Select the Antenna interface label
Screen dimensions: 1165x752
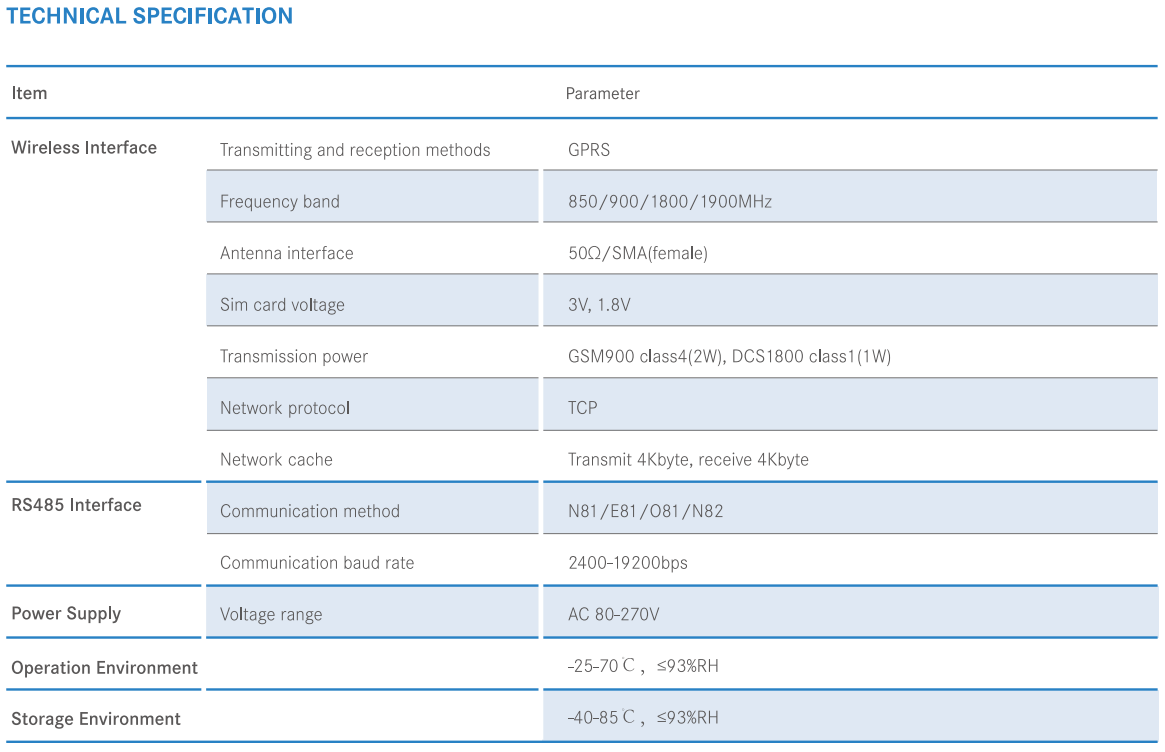click(x=286, y=253)
